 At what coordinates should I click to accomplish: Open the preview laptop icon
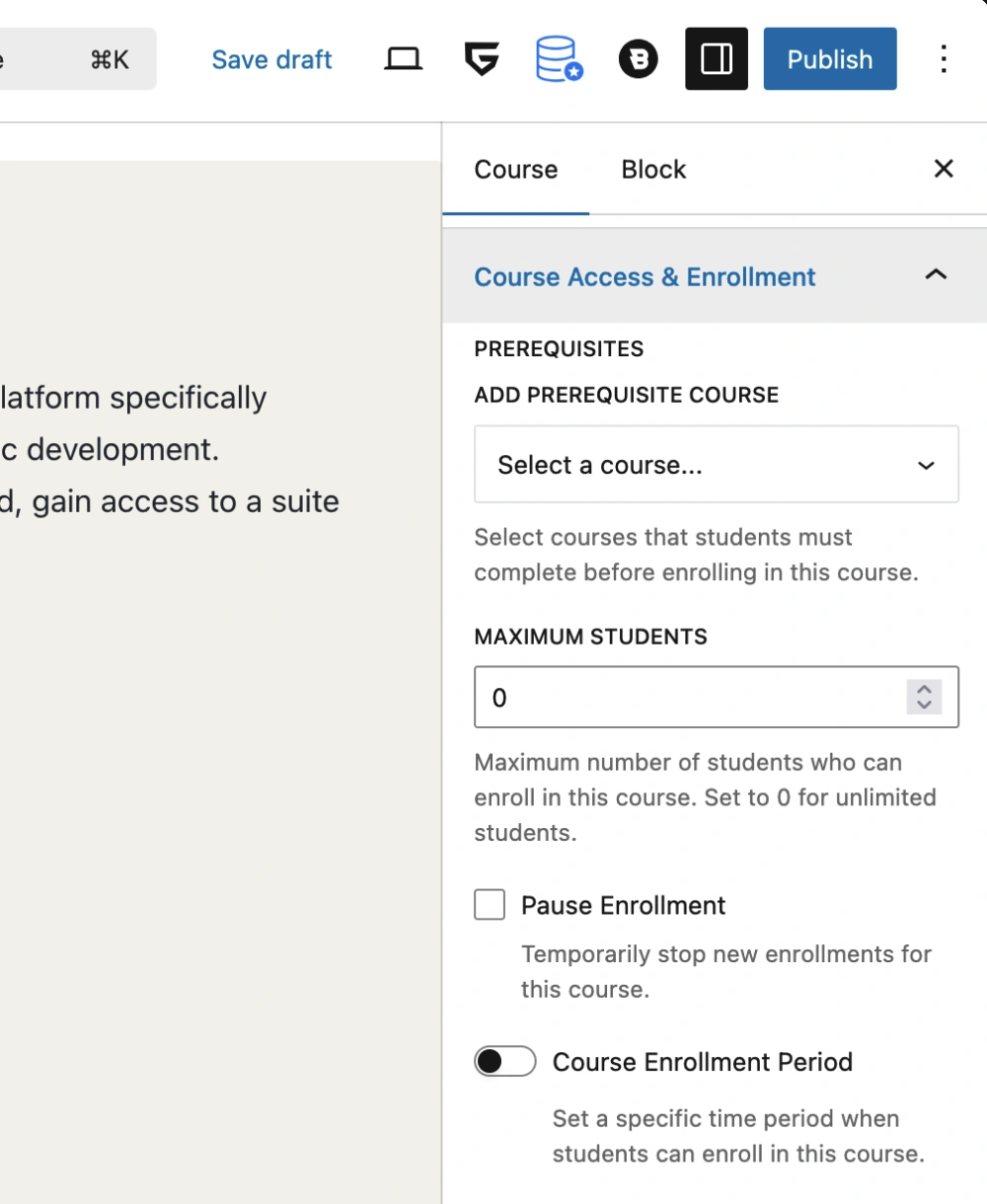[403, 58]
